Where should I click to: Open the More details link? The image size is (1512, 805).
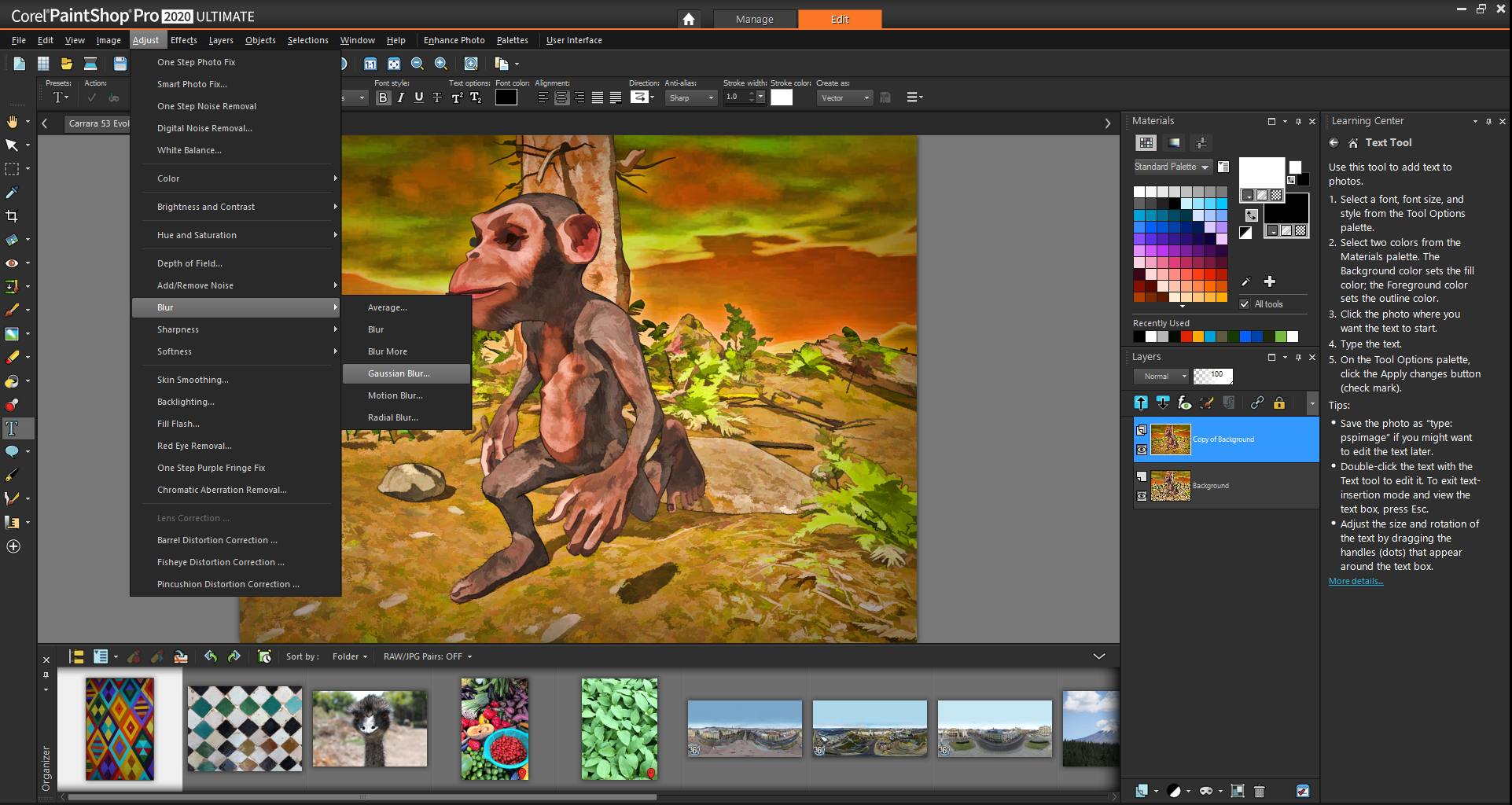pyautogui.click(x=1356, y=582)
